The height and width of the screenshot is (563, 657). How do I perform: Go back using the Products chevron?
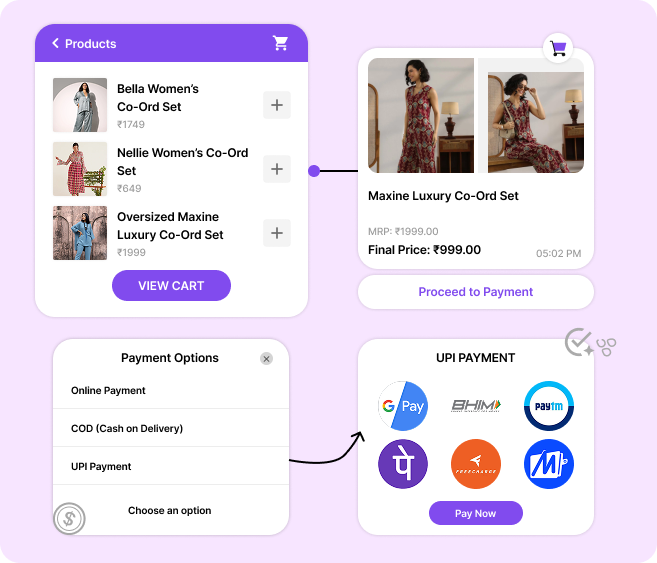tap(55, 43)
